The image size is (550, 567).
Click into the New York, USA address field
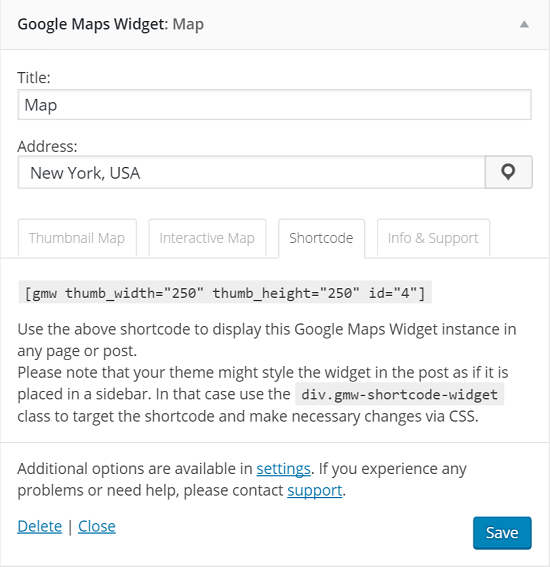[x=252, y=172]
